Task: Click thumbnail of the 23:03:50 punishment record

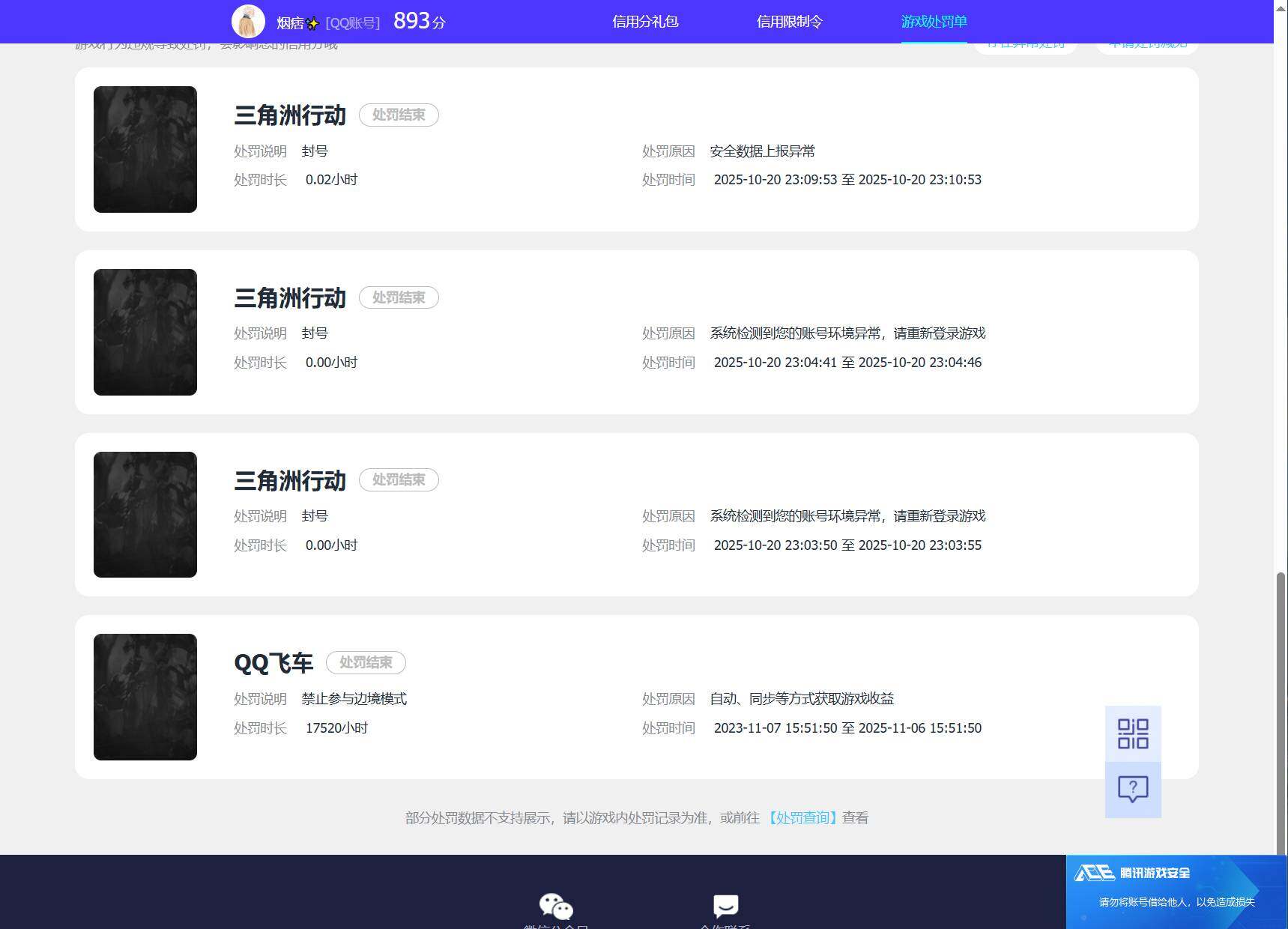Action: pos(145,515)
